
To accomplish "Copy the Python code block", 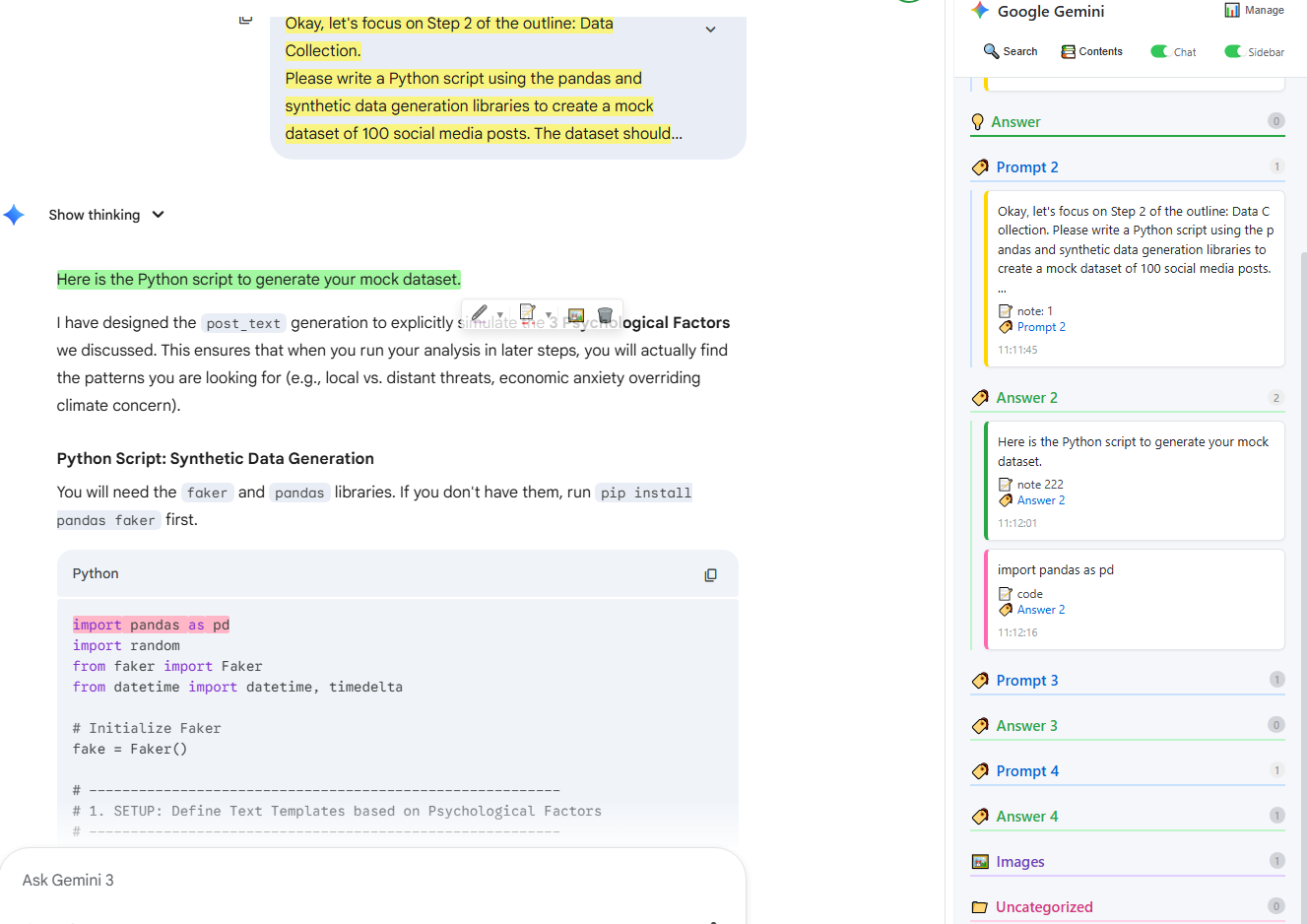I will pos(710,575).
